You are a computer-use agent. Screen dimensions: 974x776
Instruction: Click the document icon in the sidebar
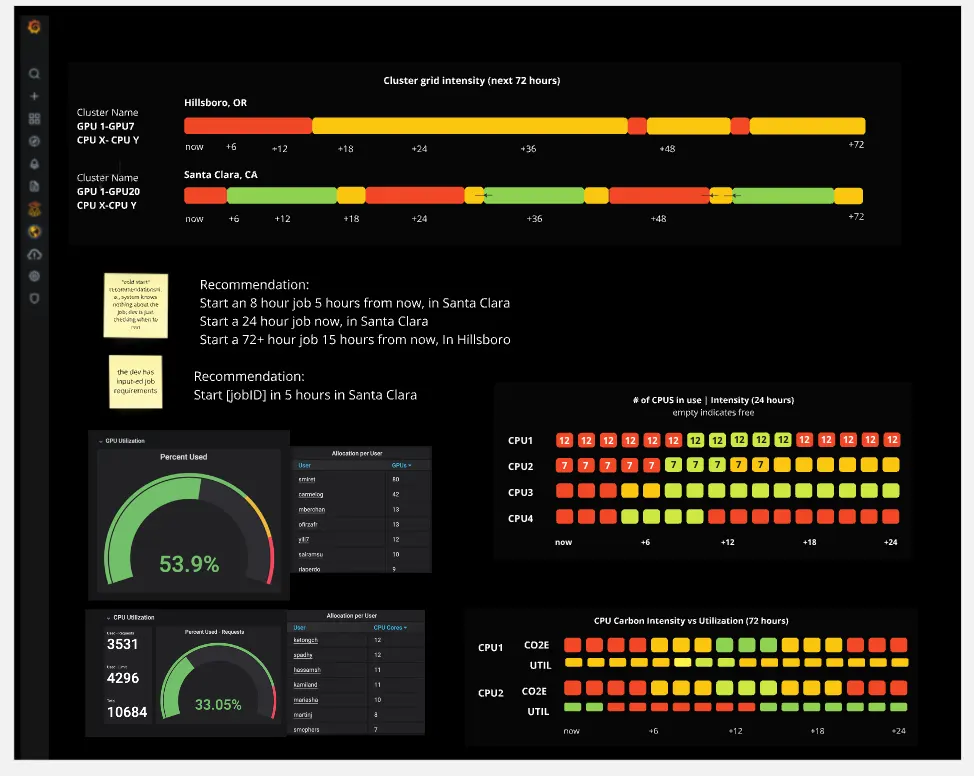34,186
